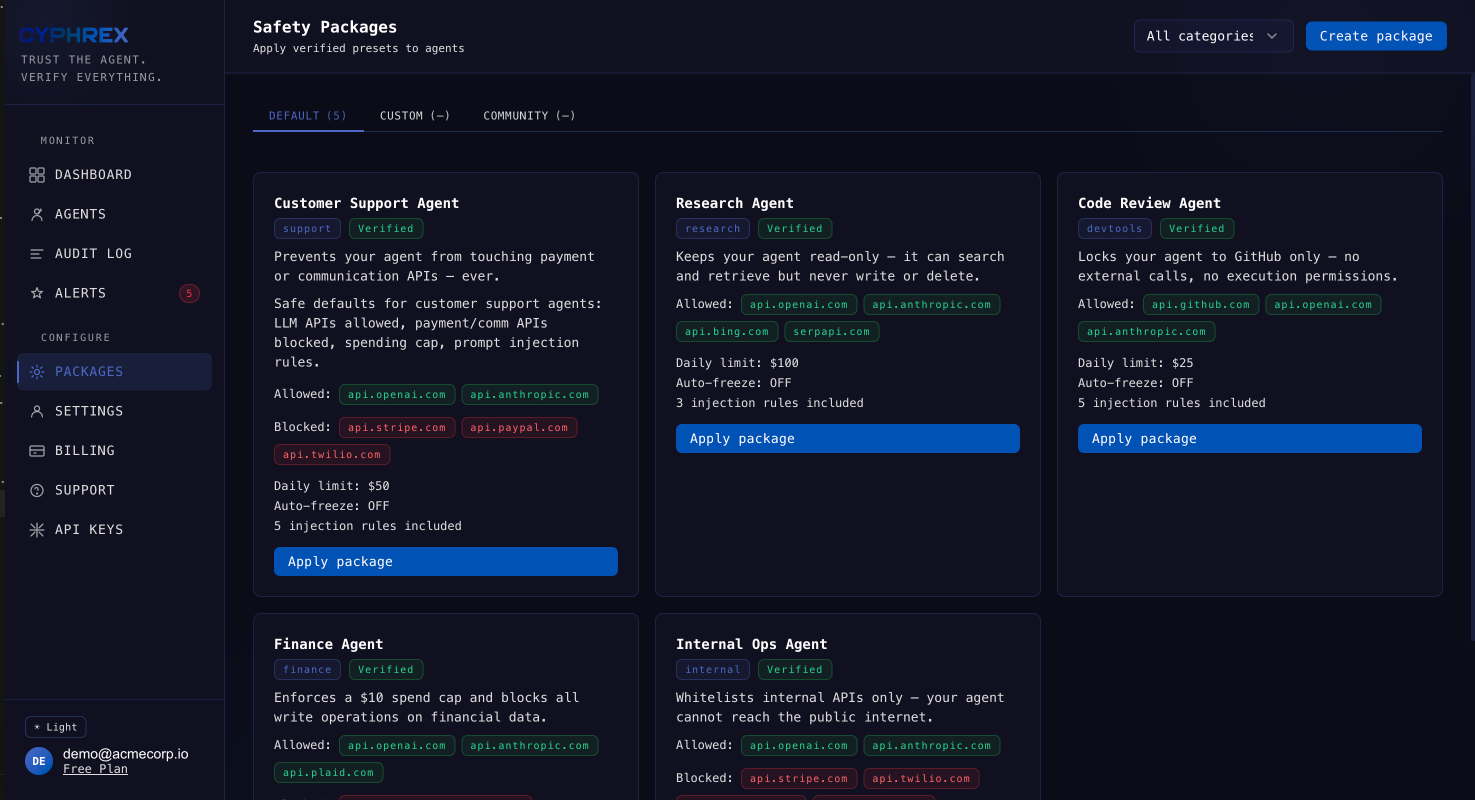Apply package for Research Agent
This screenshot has height=800, width=1475.
point(847,438)
